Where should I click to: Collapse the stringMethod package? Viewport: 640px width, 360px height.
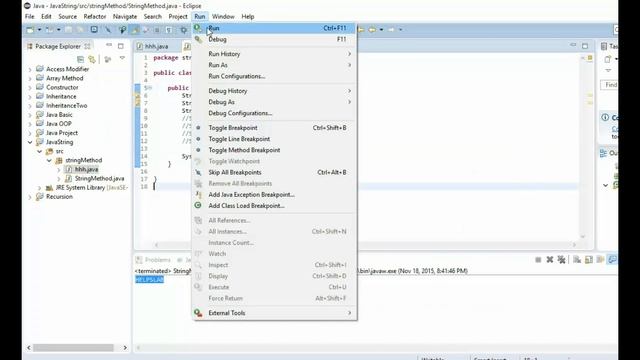click(x=49, y=160)
